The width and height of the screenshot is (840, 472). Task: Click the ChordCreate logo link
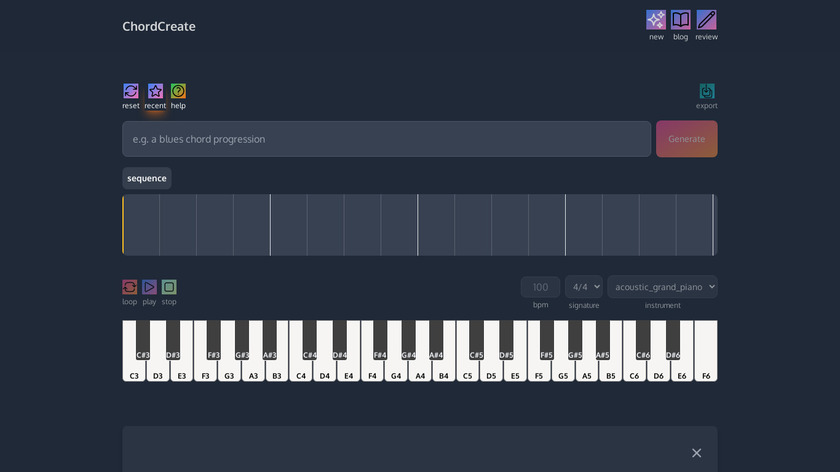pos(159,26)
